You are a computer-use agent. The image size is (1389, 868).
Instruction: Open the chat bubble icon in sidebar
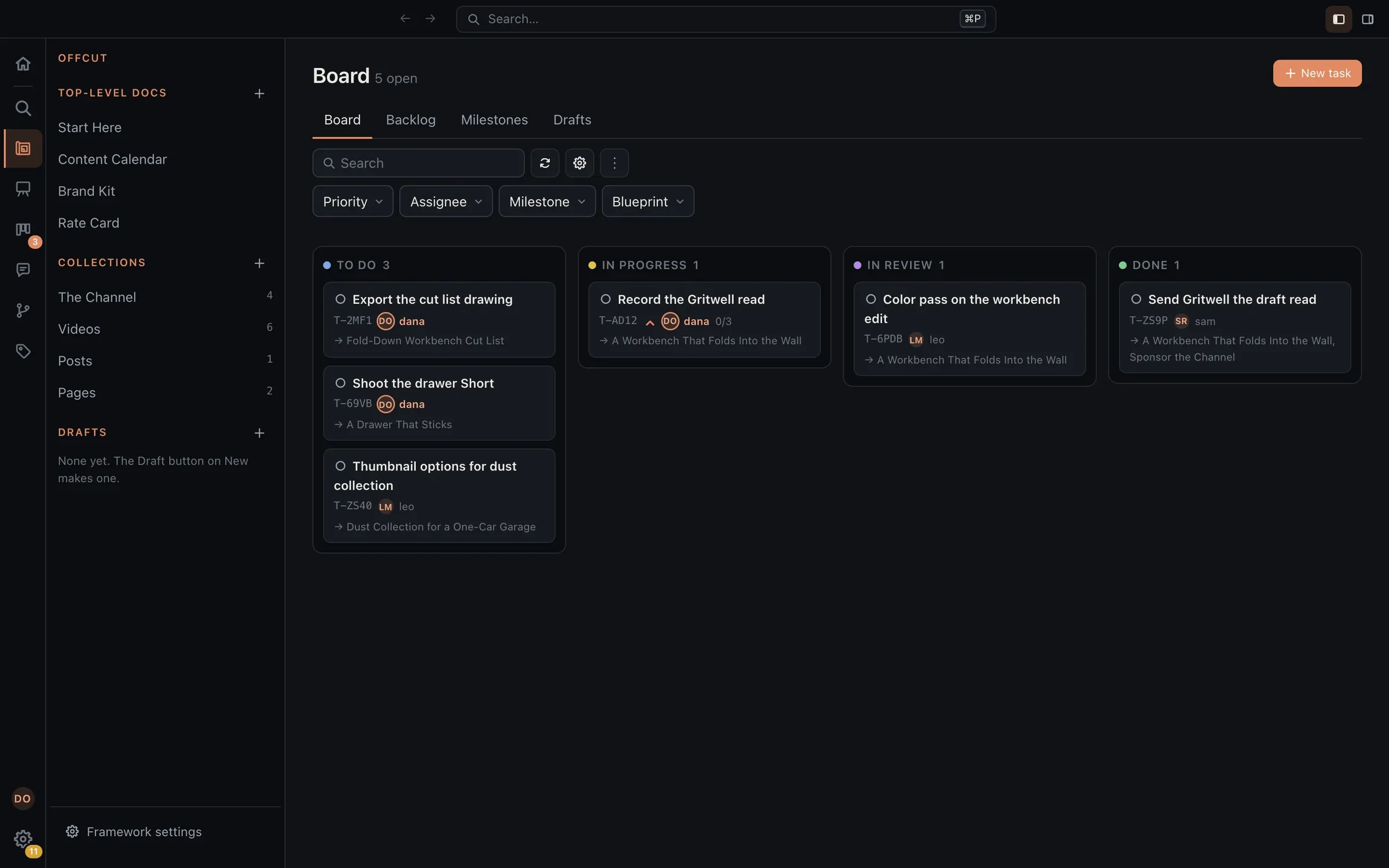(x=23, y=270)
